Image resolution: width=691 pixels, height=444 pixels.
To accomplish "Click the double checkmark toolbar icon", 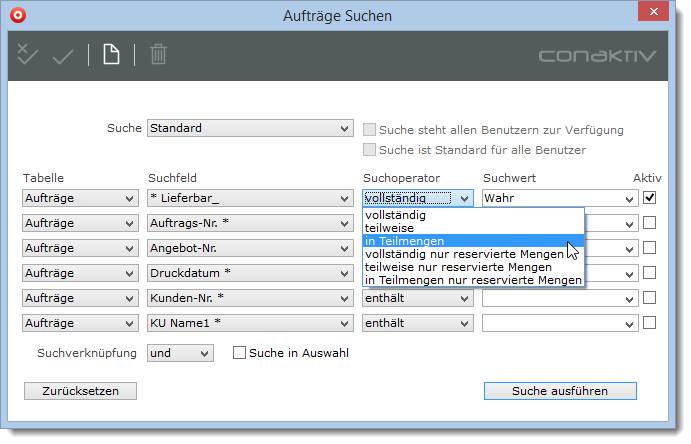I will pyautogui.click(x=27, y=55).
